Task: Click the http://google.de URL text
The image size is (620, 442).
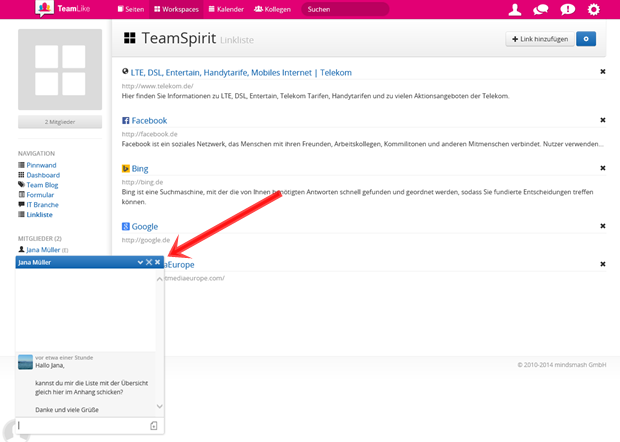Action: coord(146,240)
